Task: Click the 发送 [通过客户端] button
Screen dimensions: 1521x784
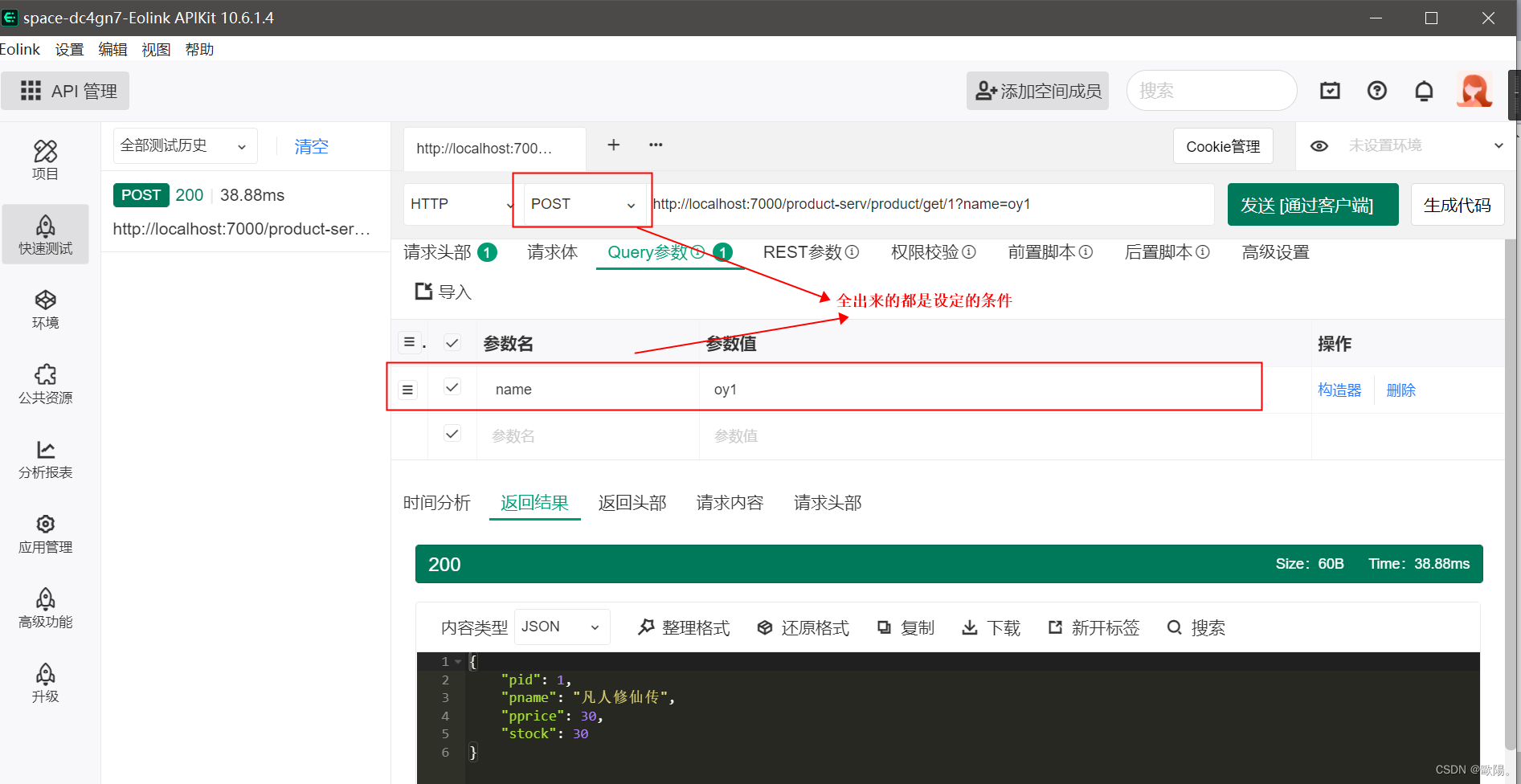Action: tap(1312, 204)
